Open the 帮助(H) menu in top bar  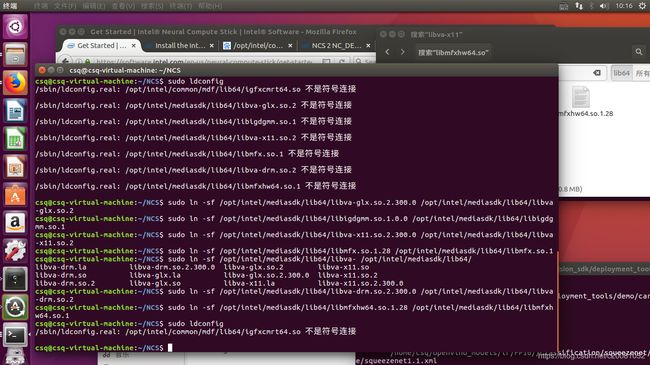[x=210, y=6]
